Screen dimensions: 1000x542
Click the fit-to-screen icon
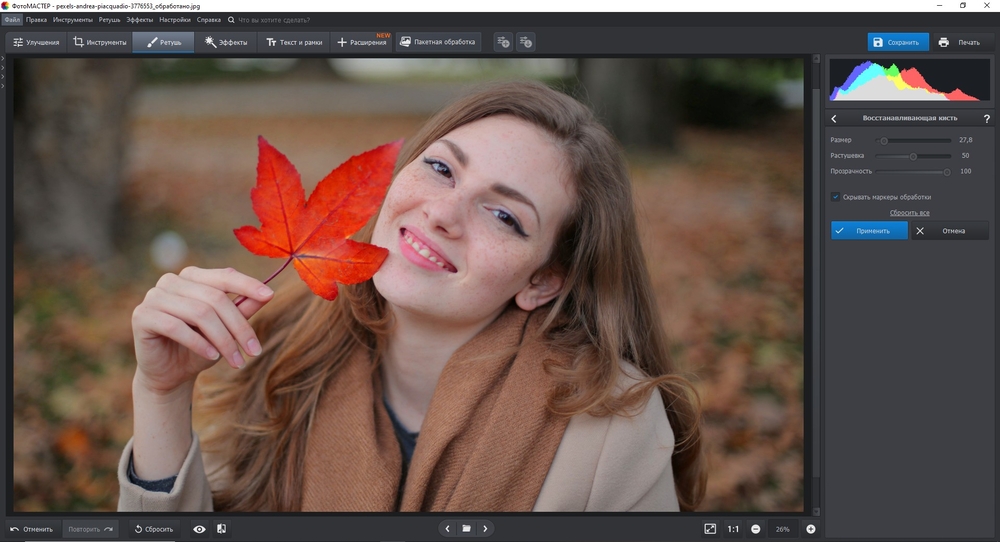click(710, 529)
